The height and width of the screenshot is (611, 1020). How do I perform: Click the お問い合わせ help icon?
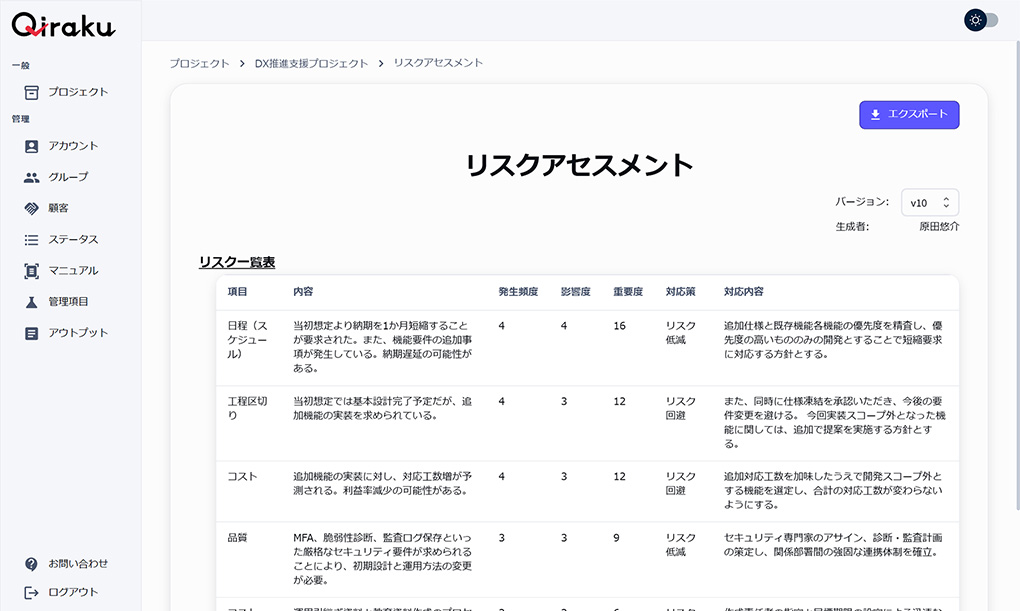click(x=31, y=564)
